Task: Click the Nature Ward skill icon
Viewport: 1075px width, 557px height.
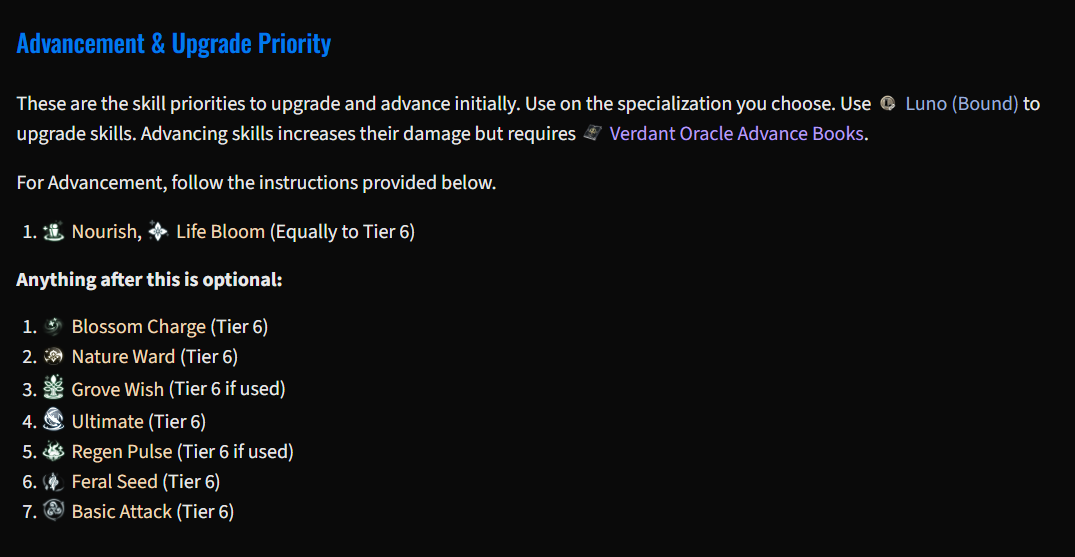Action: (x=53, y=357)
